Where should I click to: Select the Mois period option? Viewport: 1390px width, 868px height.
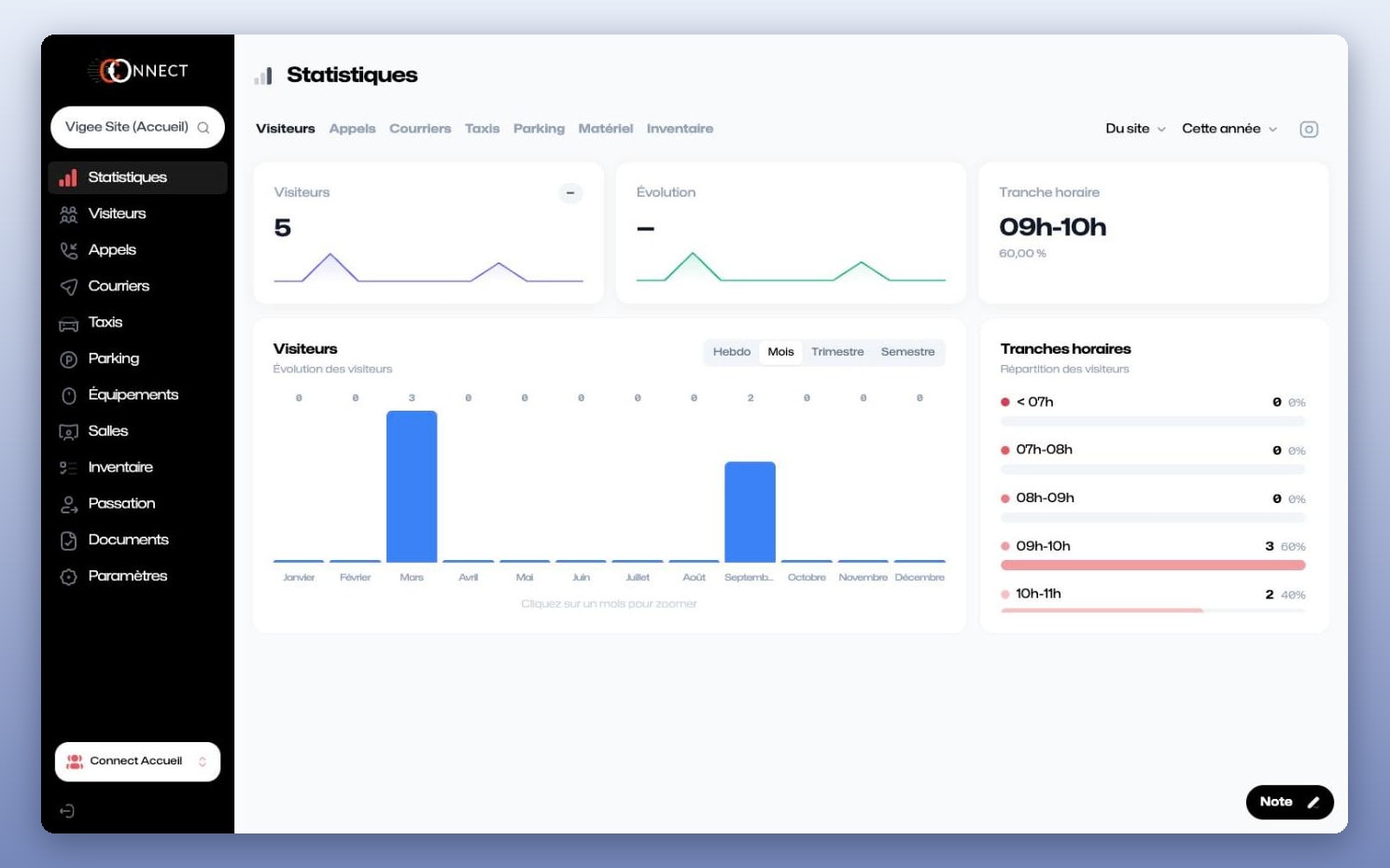tap(780, 352)
